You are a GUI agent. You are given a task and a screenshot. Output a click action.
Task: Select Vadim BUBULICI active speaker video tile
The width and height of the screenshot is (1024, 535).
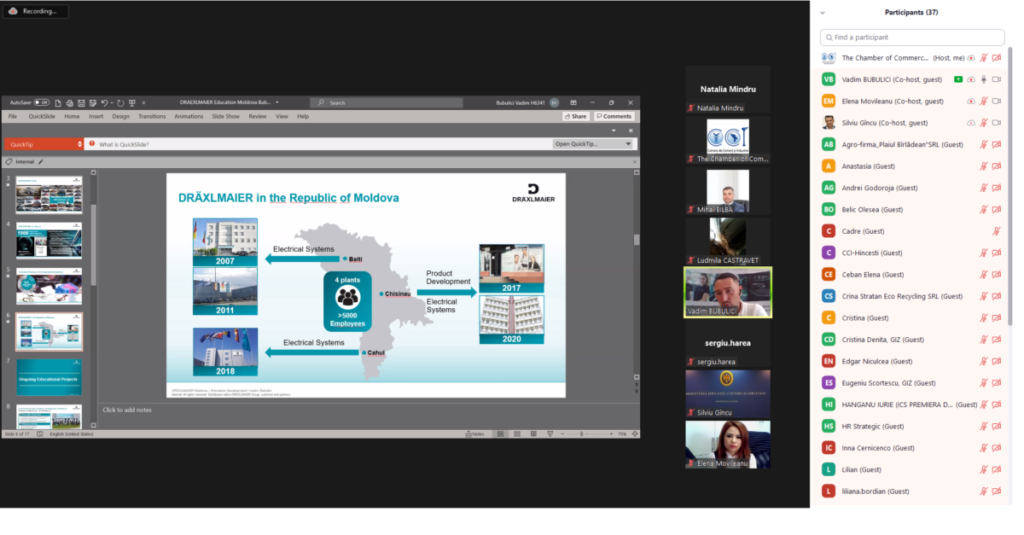(x=728, y=292)
